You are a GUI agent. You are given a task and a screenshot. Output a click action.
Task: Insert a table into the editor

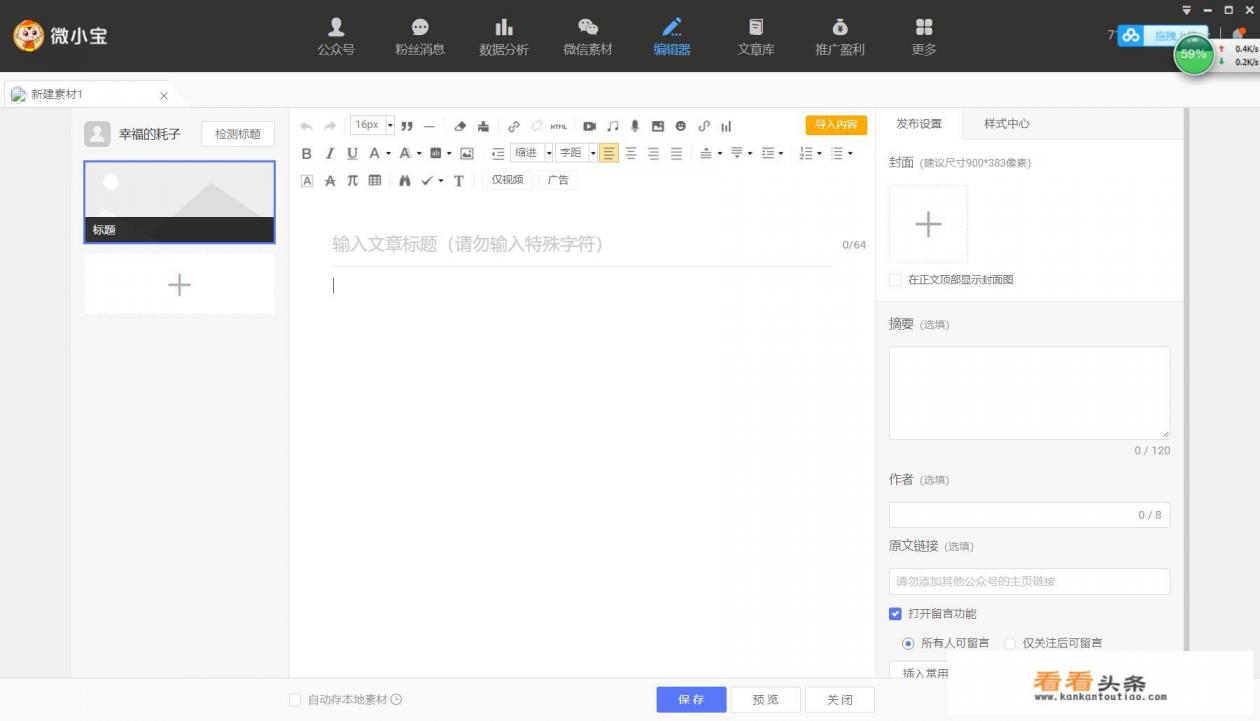374,180
